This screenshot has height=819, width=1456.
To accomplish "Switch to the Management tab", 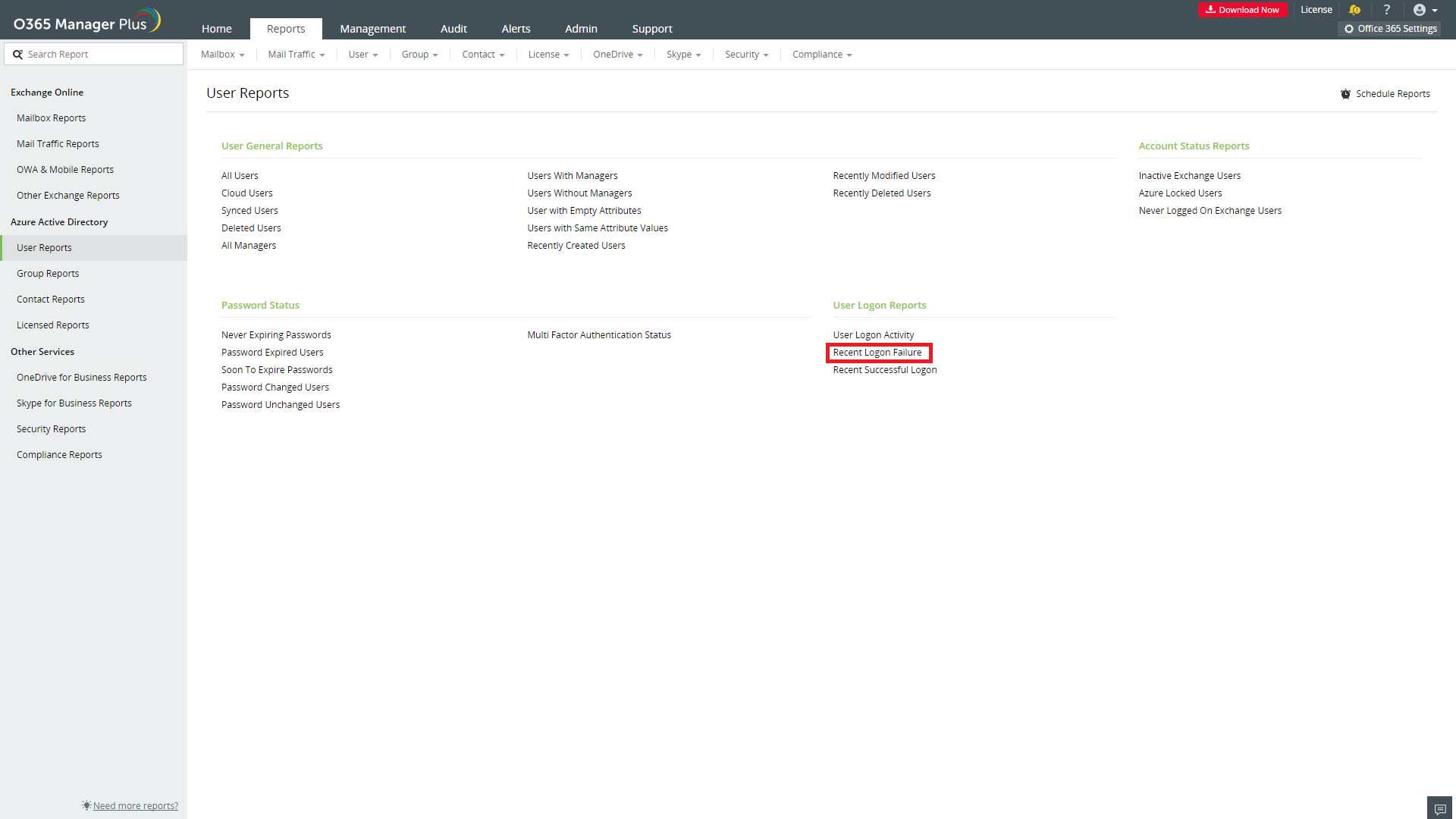I will [372, 29].
